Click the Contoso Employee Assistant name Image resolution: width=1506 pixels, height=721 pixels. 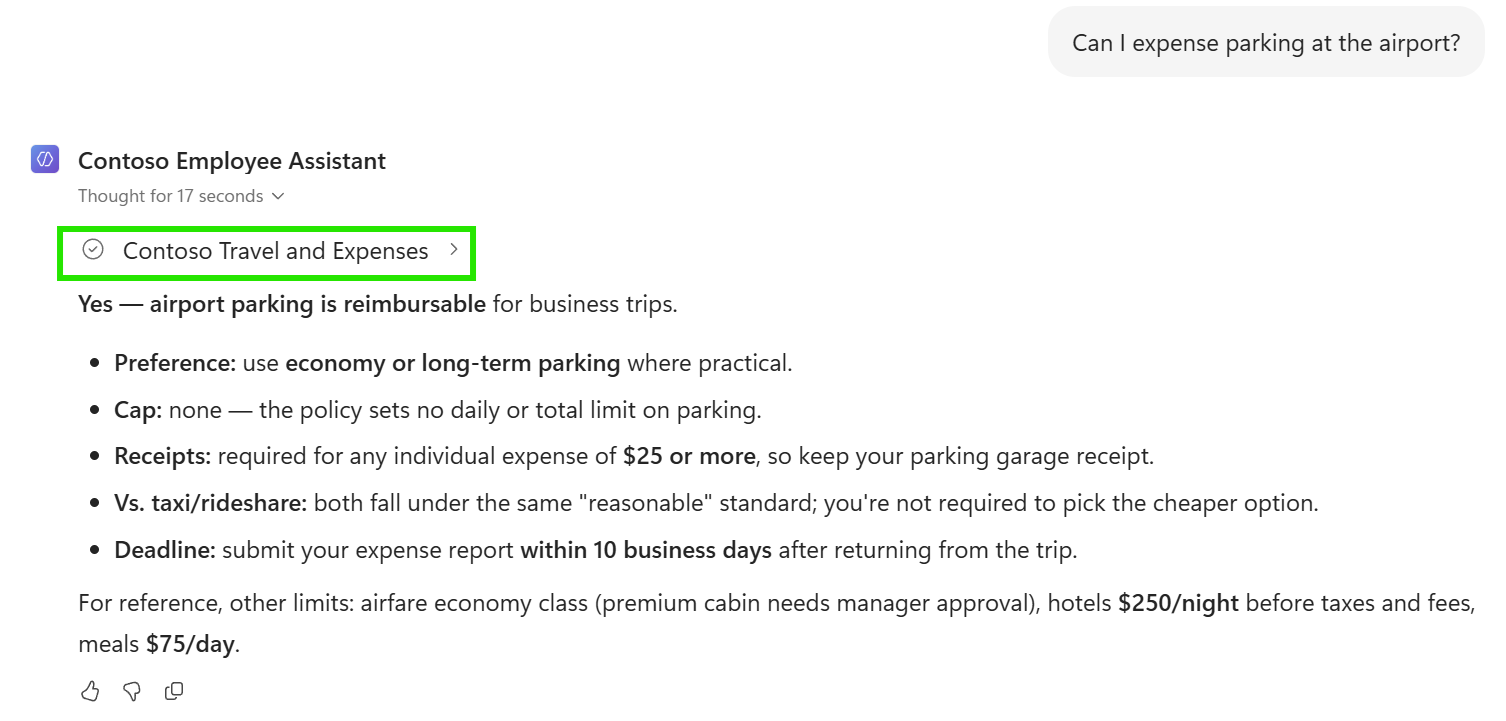click(x=232, y=161)
